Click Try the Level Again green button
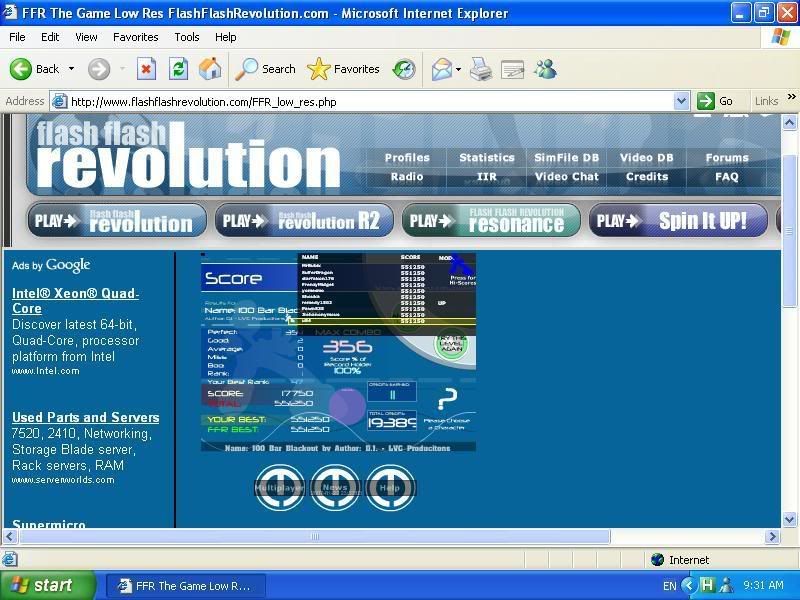 click(x=451, y=342)
